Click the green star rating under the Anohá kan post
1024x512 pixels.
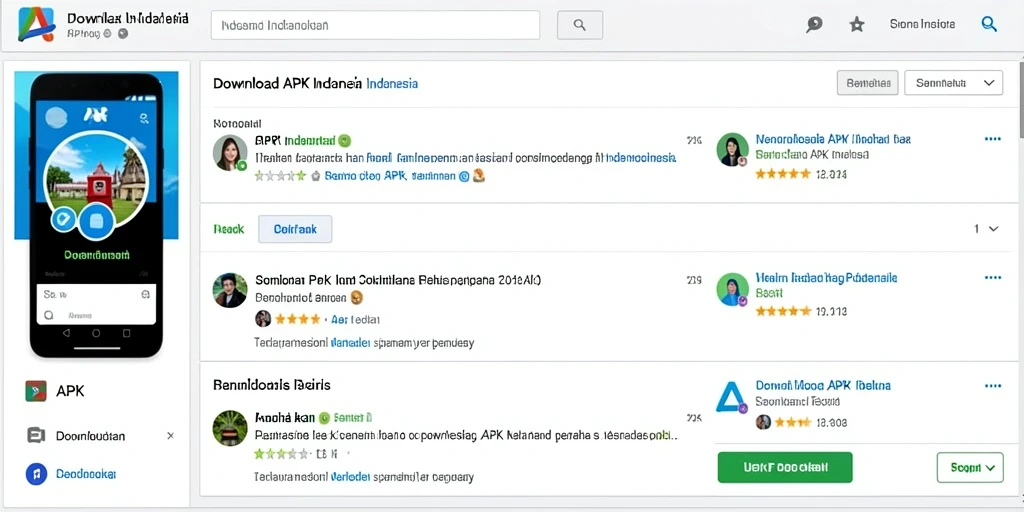[281, 453]
